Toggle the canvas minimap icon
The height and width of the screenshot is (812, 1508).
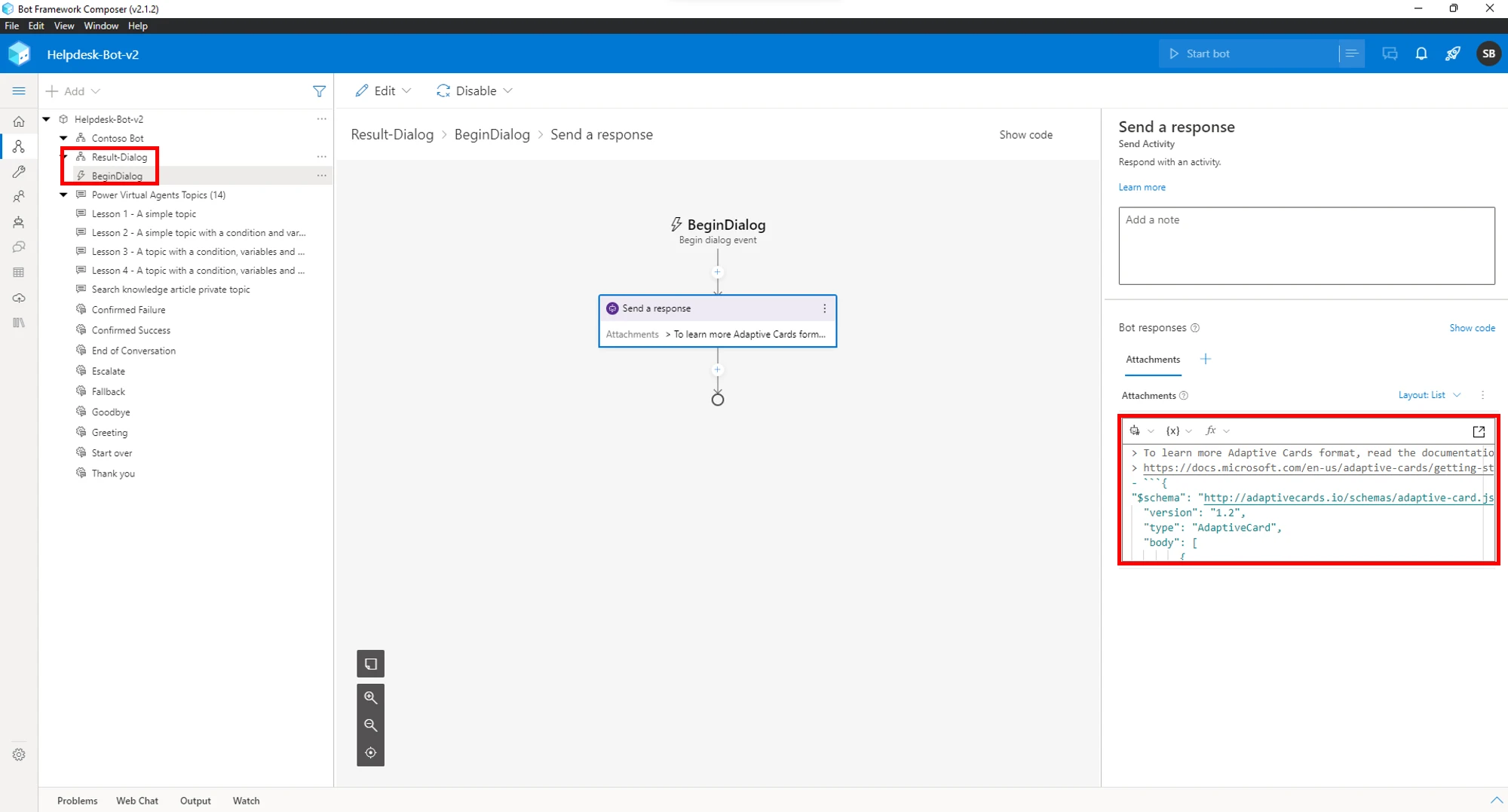(x=370, y=663)
